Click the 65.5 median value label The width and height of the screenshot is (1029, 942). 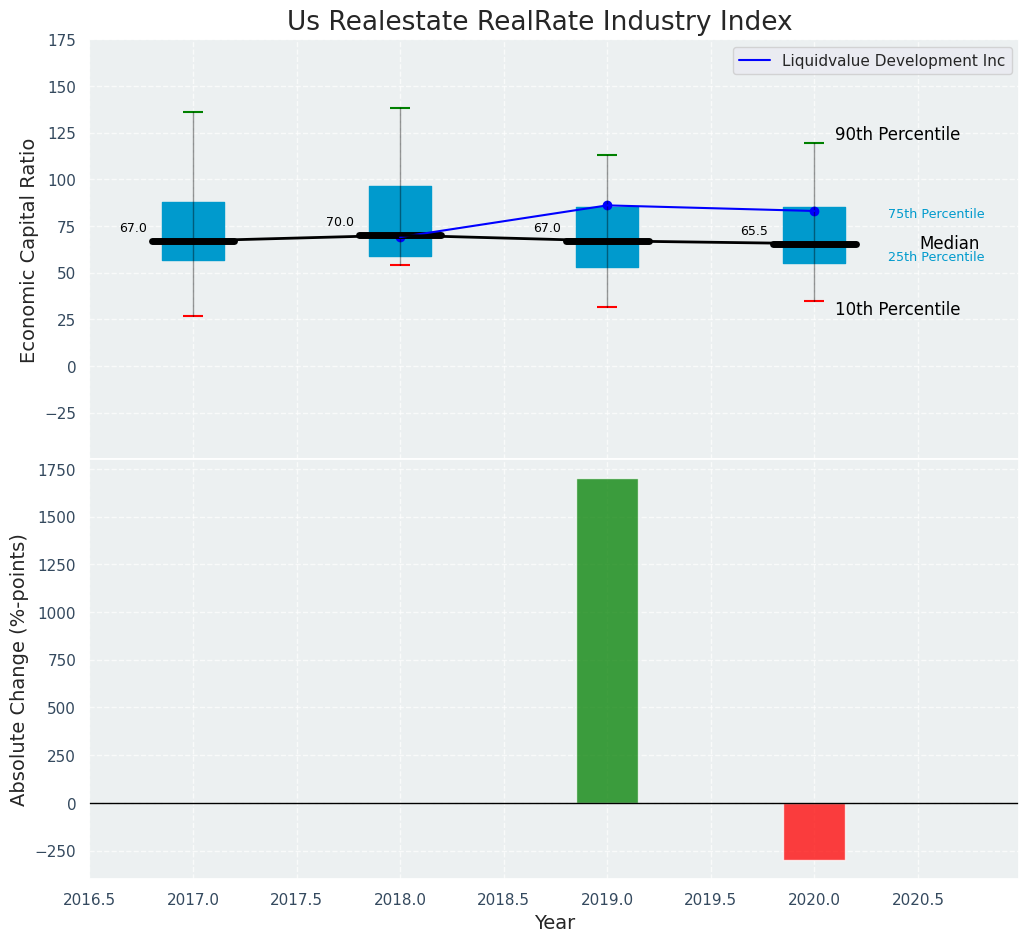click(x=754, y=231)
